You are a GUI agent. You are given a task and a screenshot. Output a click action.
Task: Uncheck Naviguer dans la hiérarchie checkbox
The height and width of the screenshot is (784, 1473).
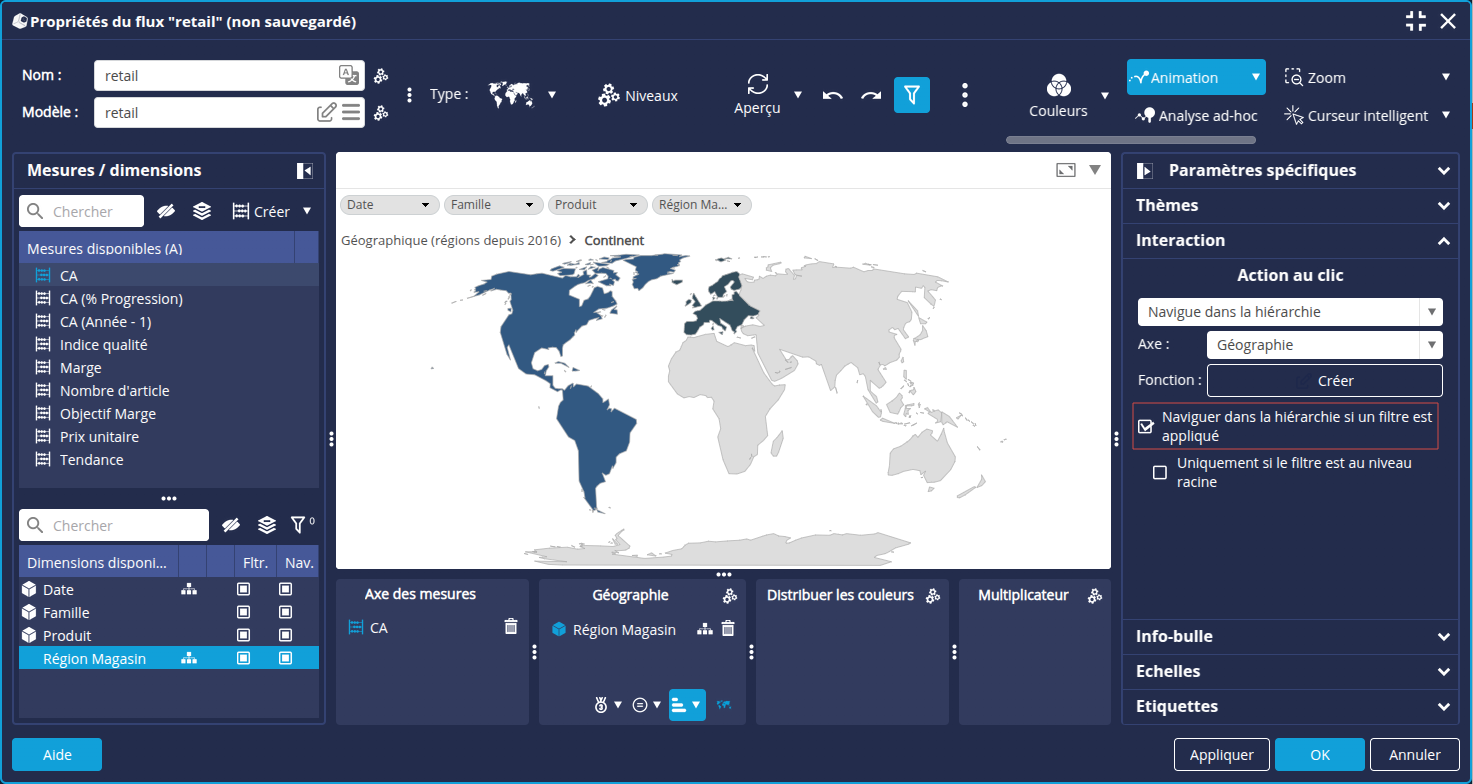(1146, 427)
